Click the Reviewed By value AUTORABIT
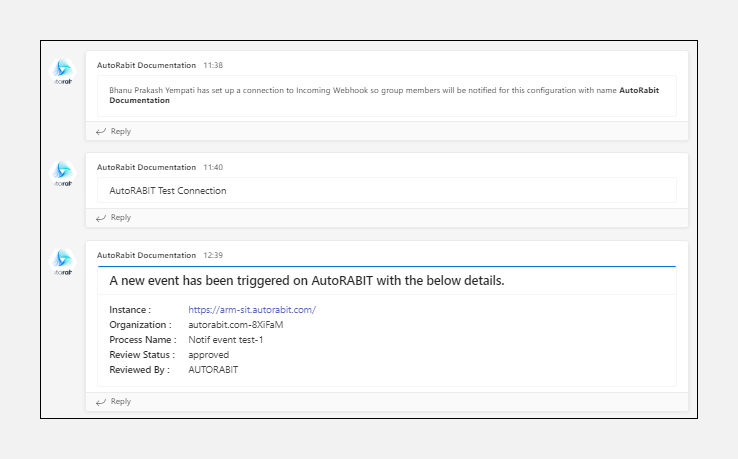This screenshot has height=459, width=738. (x=213, y=370)
